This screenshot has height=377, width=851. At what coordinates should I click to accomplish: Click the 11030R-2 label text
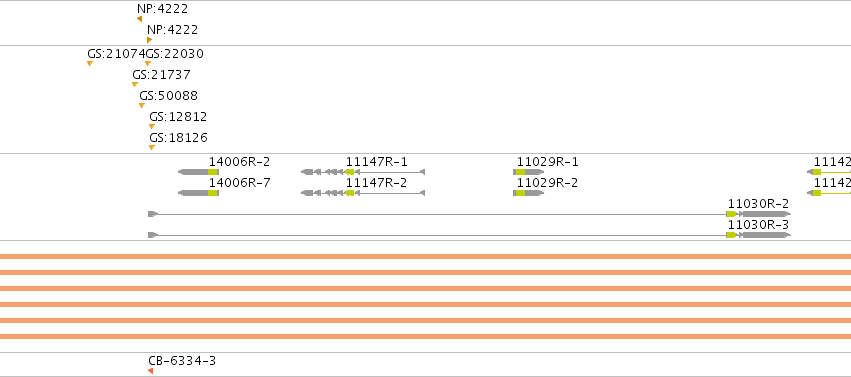pyautogui.click(x=758, y=204)
